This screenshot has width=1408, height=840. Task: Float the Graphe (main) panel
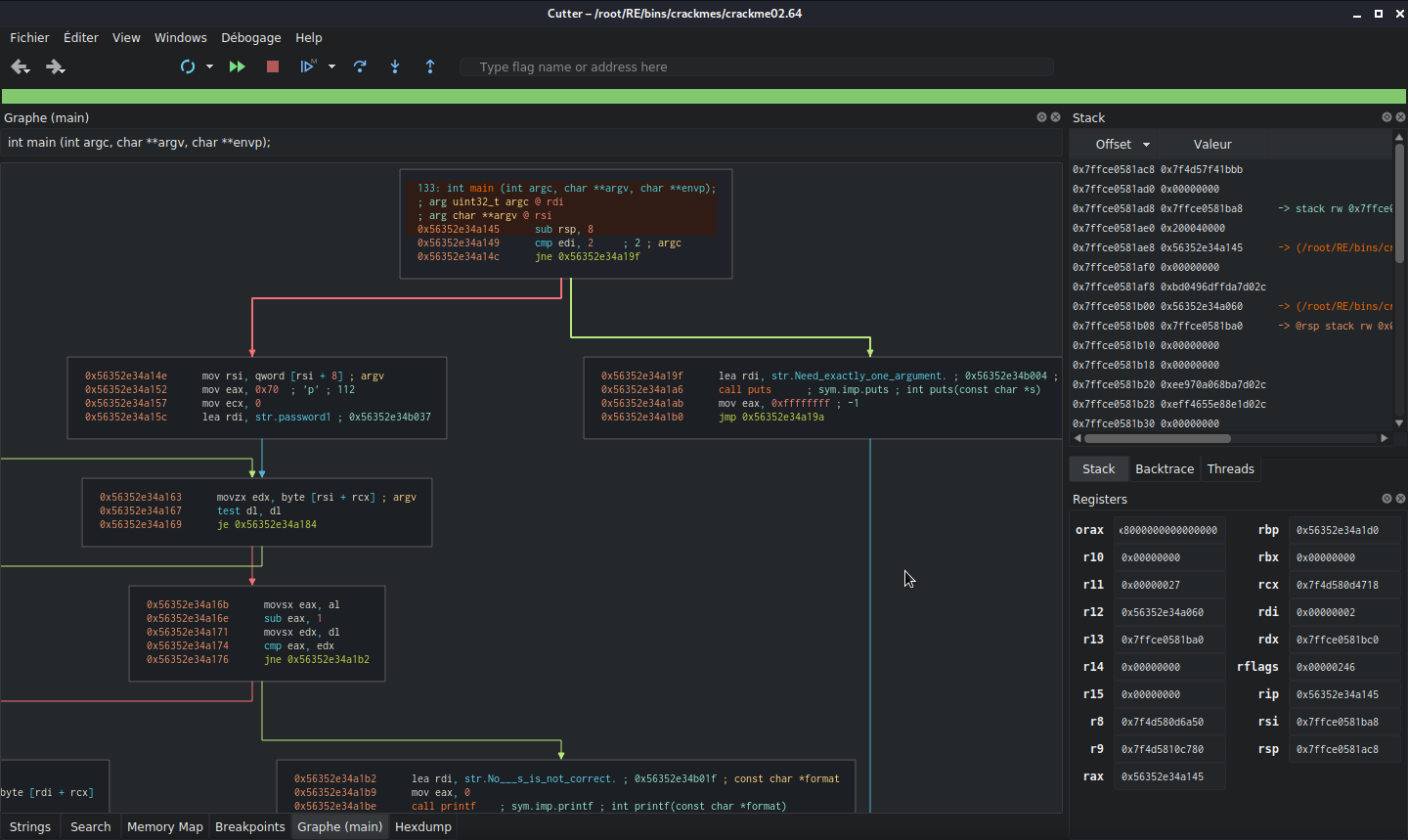[x=1041, y=117]
